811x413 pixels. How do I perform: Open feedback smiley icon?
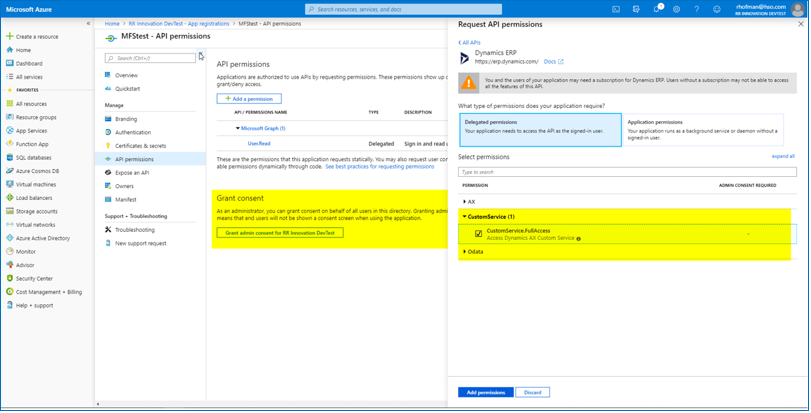717,9
